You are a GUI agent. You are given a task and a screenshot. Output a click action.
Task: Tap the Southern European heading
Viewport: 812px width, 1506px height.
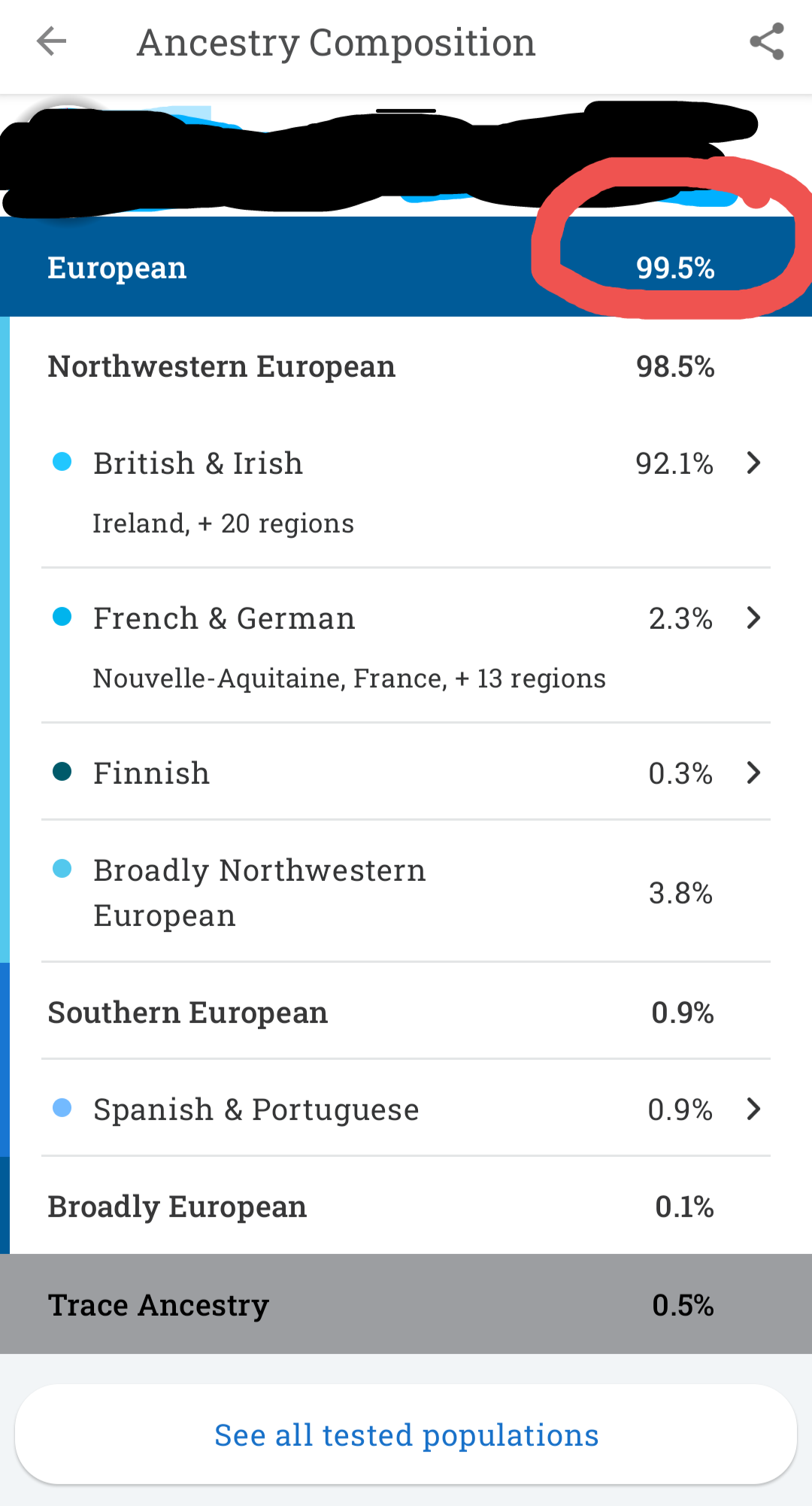(x=188, y=1013)
